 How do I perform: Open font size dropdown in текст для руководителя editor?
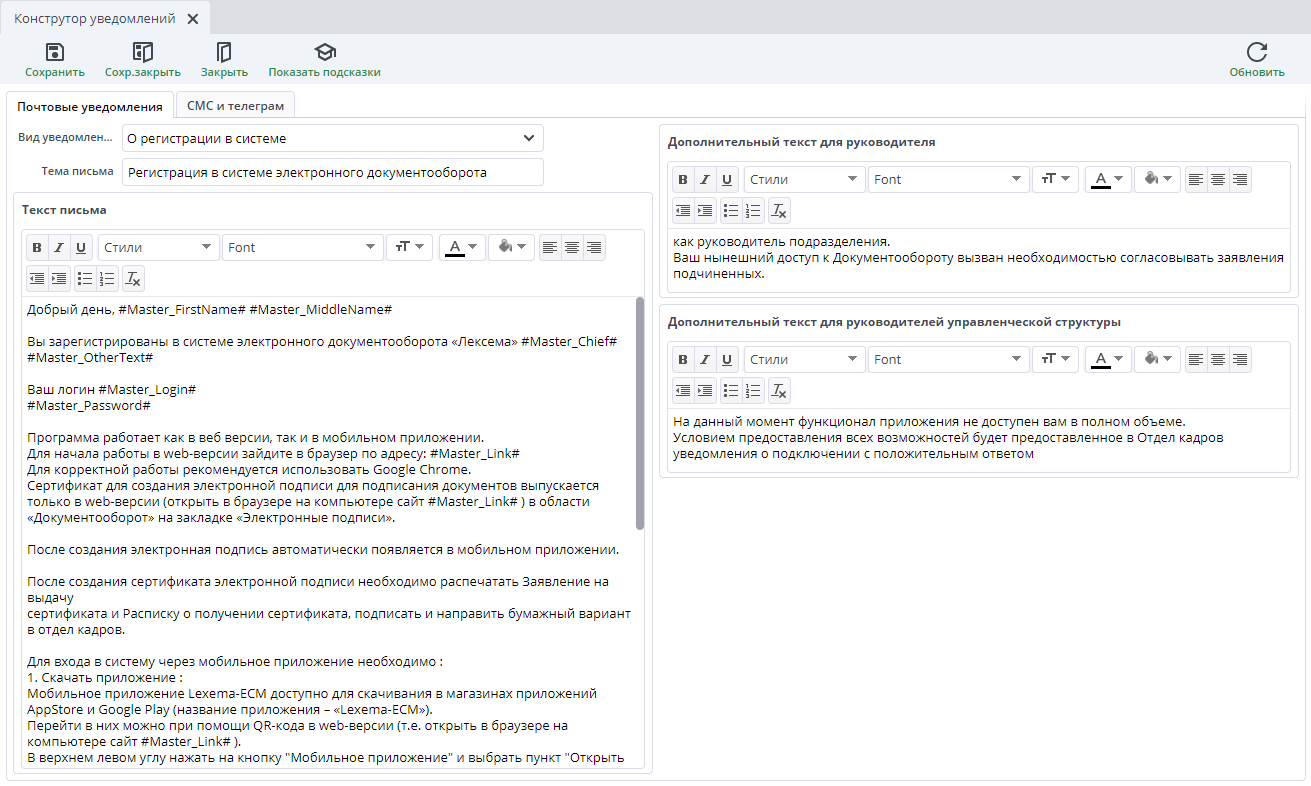coord(1055,179)
